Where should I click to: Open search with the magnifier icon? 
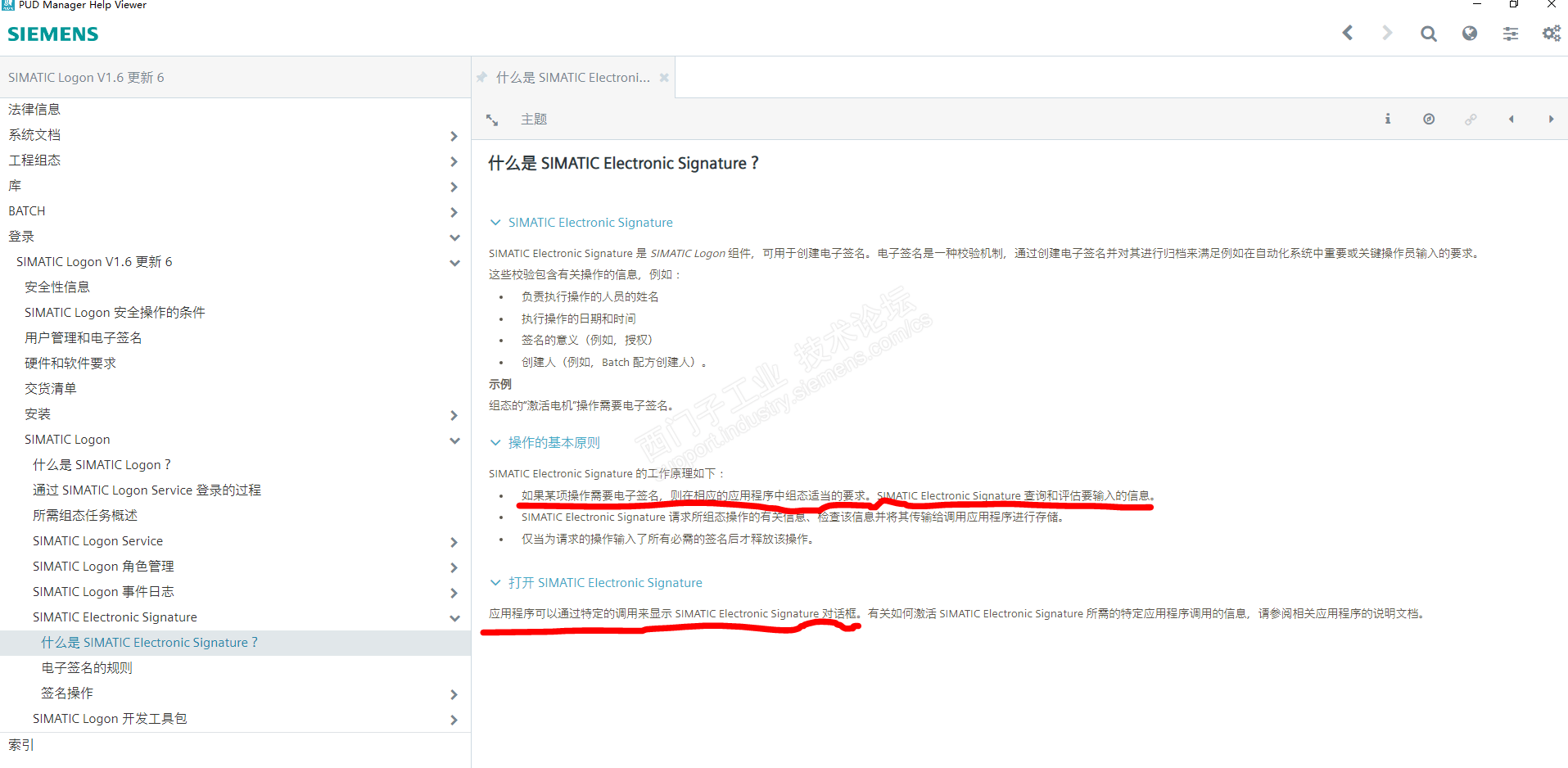coord(1429,34)
